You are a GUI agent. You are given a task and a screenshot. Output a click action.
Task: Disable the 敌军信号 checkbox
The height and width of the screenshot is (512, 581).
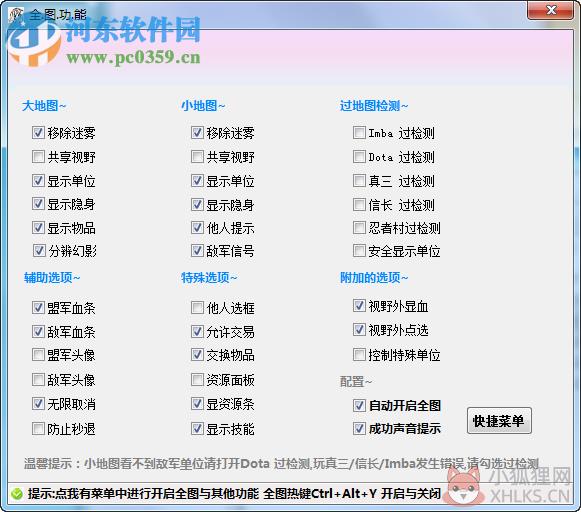[197, 251]
